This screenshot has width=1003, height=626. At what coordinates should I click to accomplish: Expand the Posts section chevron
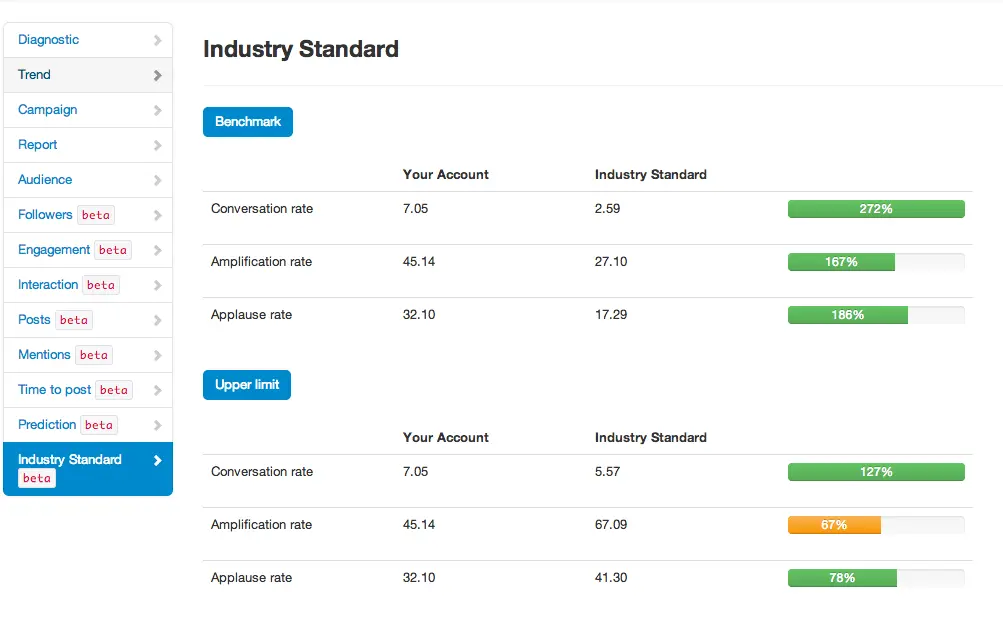pyautogui.click(x=157, y=321)
